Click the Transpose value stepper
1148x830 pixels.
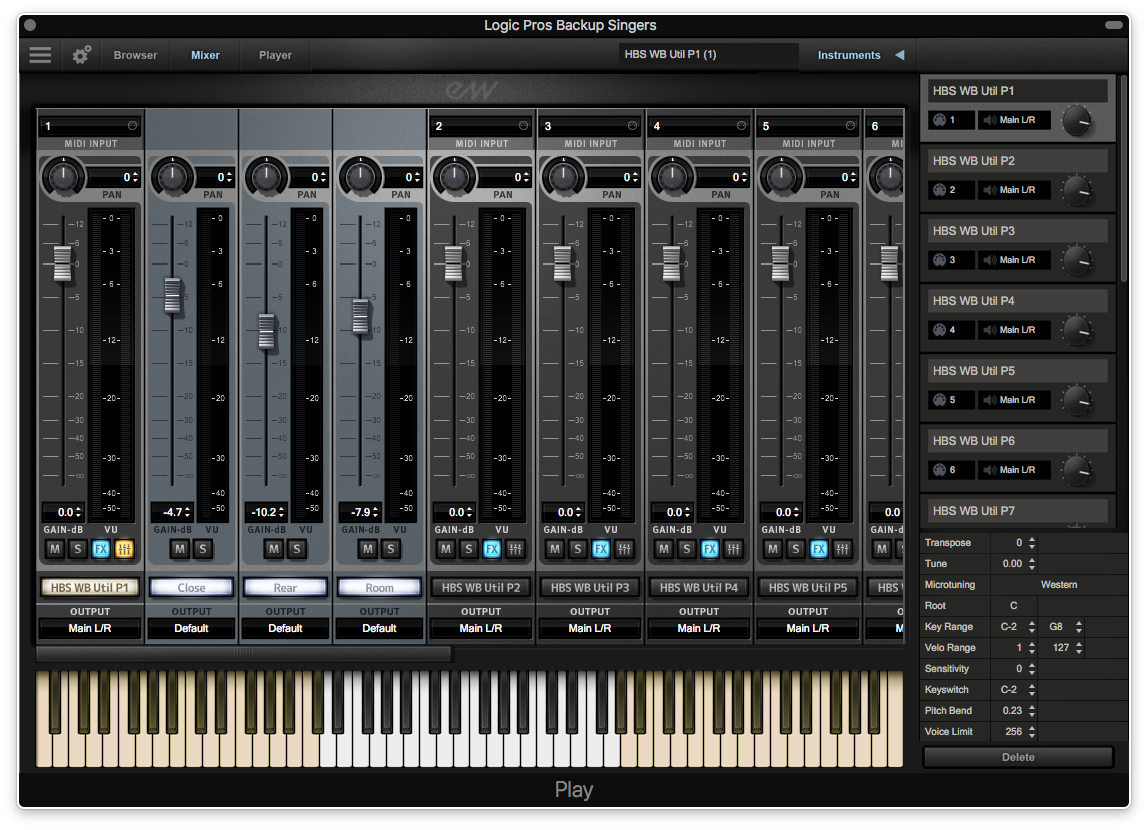pos(1032,543)
